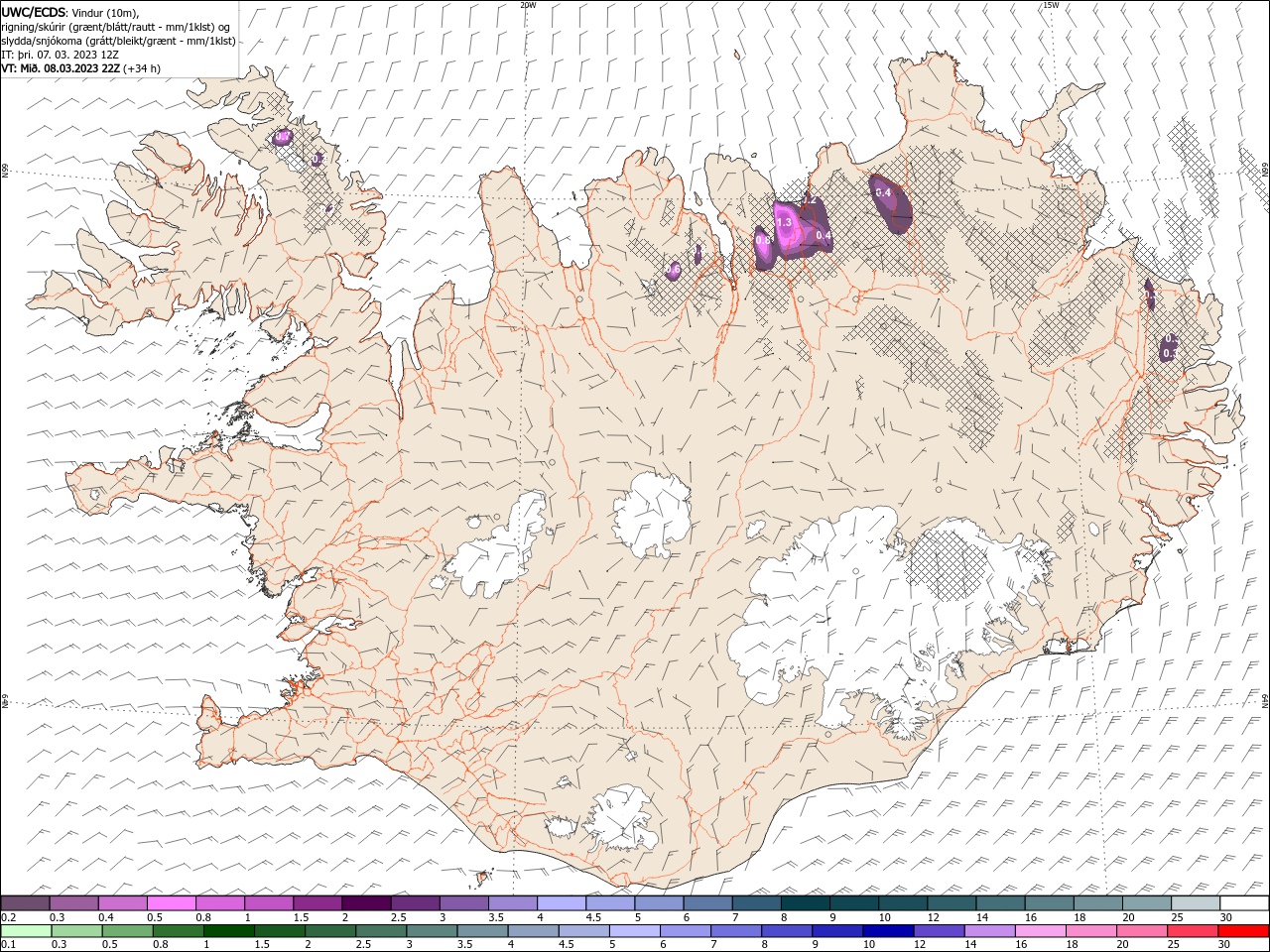1270x952 pixels.
Task: Select the dark teal swatch at 8, upper scale
Action: click(806, 903)
